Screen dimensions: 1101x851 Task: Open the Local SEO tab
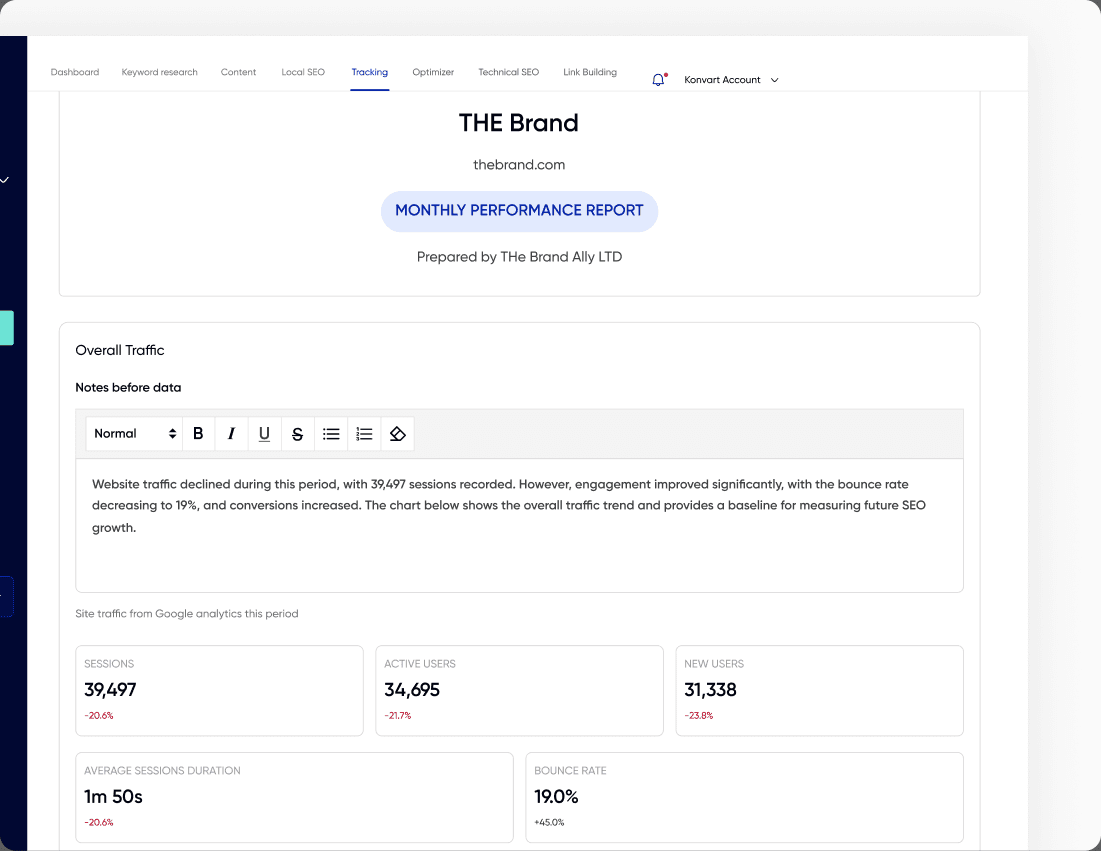pos(303,72)
